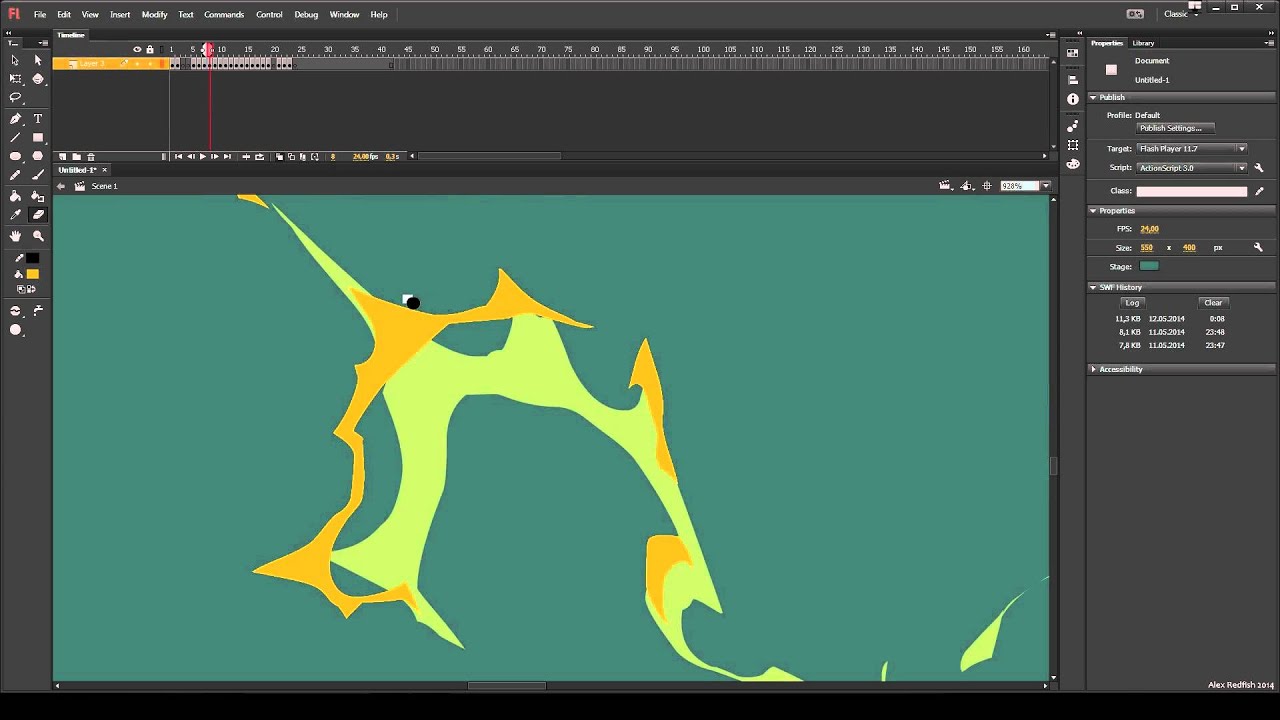
Task: Select the Hand tool
Action: 15,236
